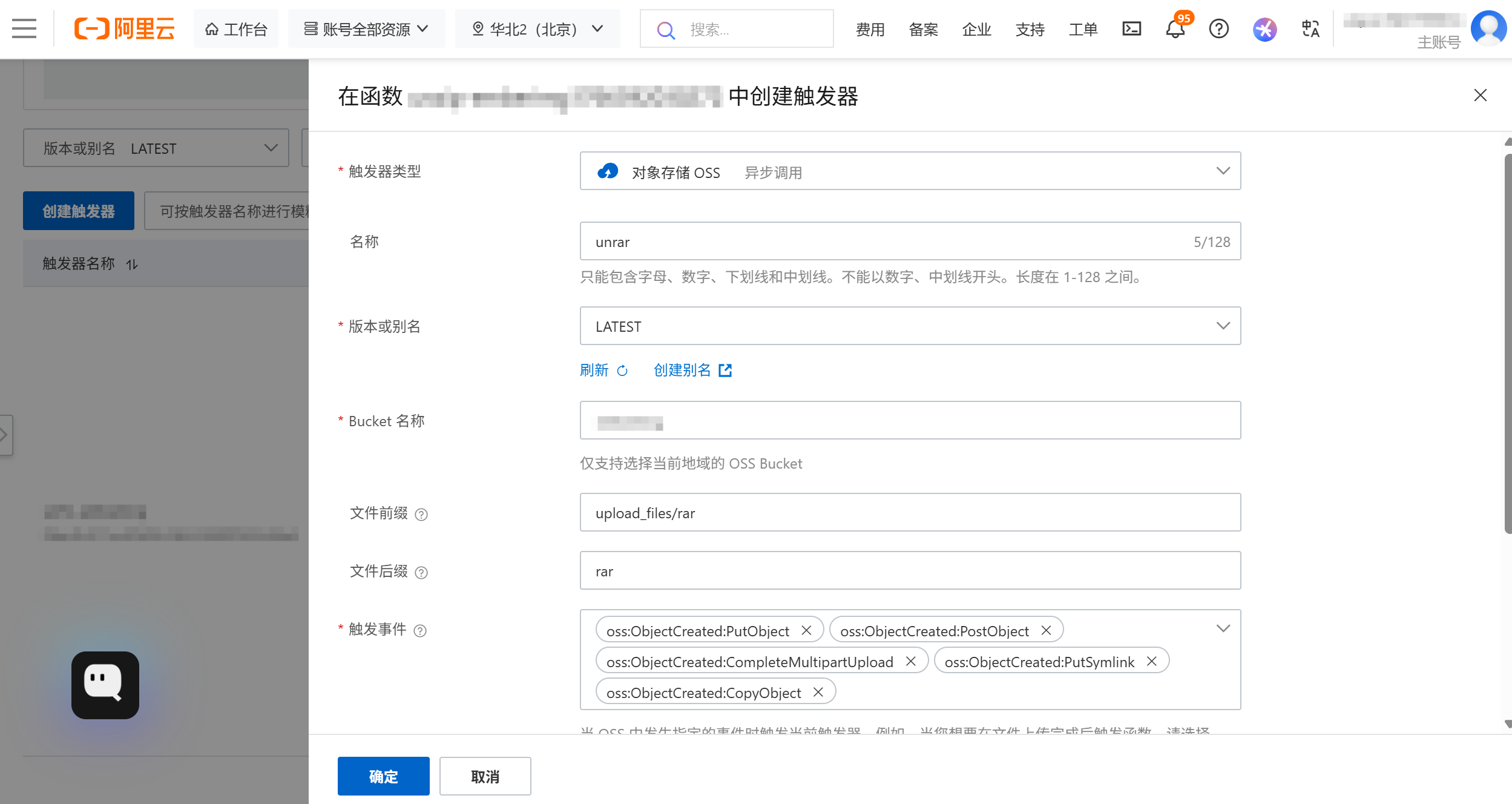Open the AI assistant purple icon
1512x804 pixels.
tap(1264, 28)
